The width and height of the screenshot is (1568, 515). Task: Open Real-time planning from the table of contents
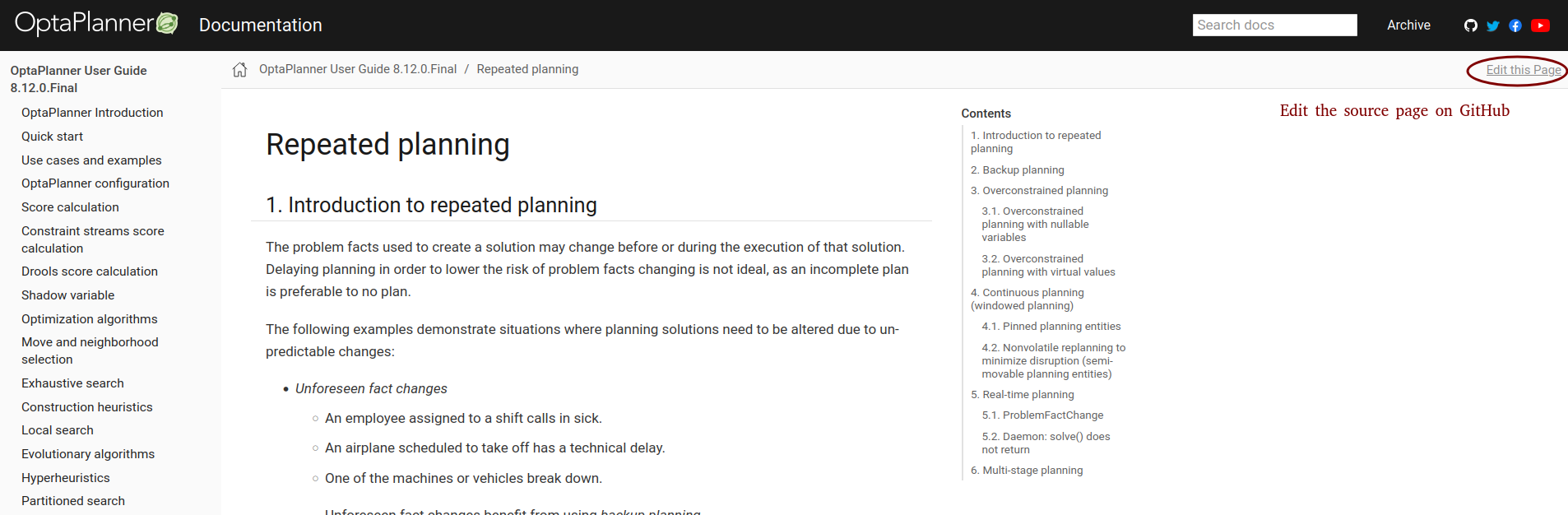click(1023, 394)
